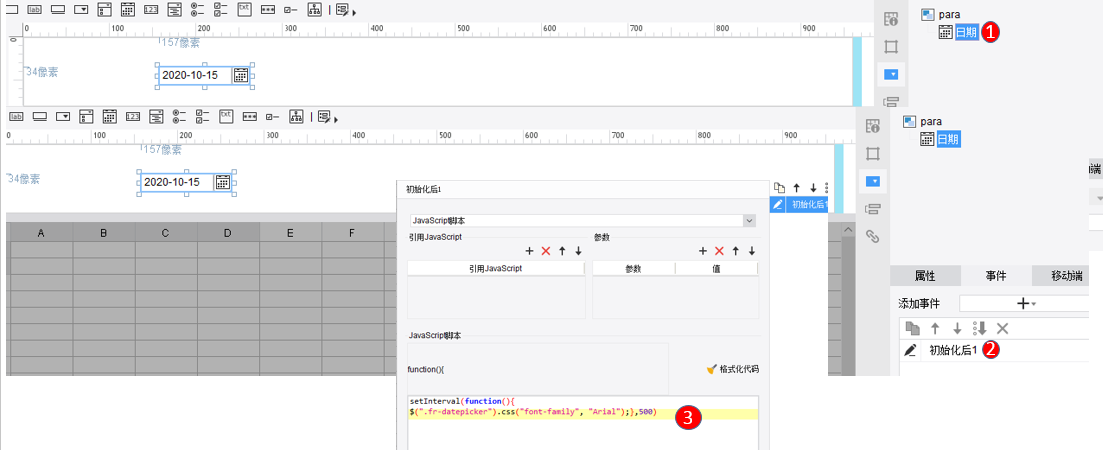
Task: Select spreadsheet column header E
Action: click(x=290, y=232)
